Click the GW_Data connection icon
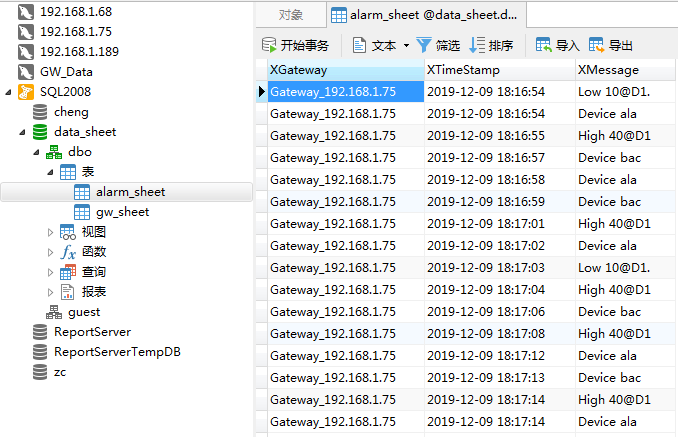Screen dimensions: 678x437 tap(26, 72)
